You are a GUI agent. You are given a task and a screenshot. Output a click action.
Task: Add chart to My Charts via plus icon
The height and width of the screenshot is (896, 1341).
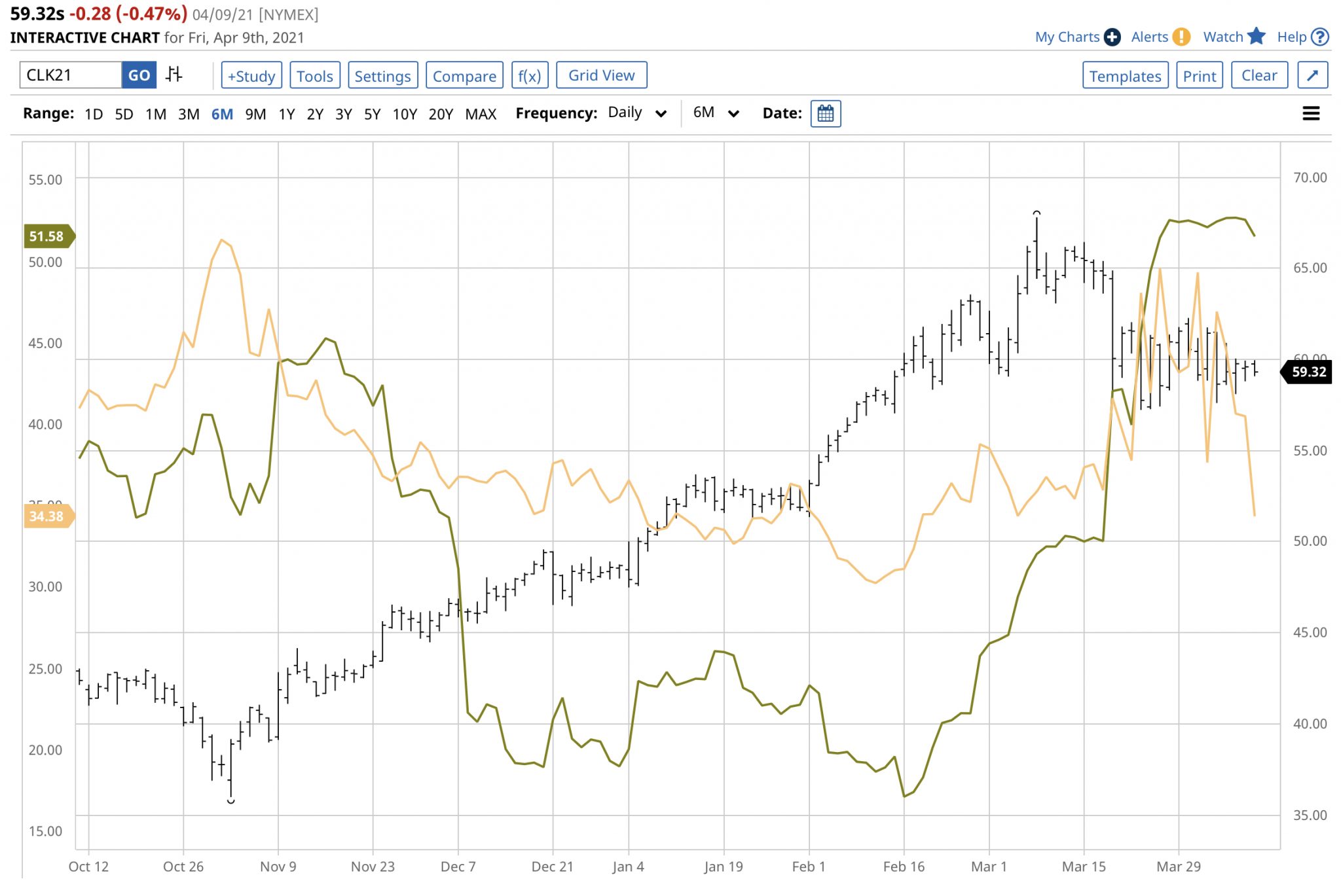(1112, 37)
